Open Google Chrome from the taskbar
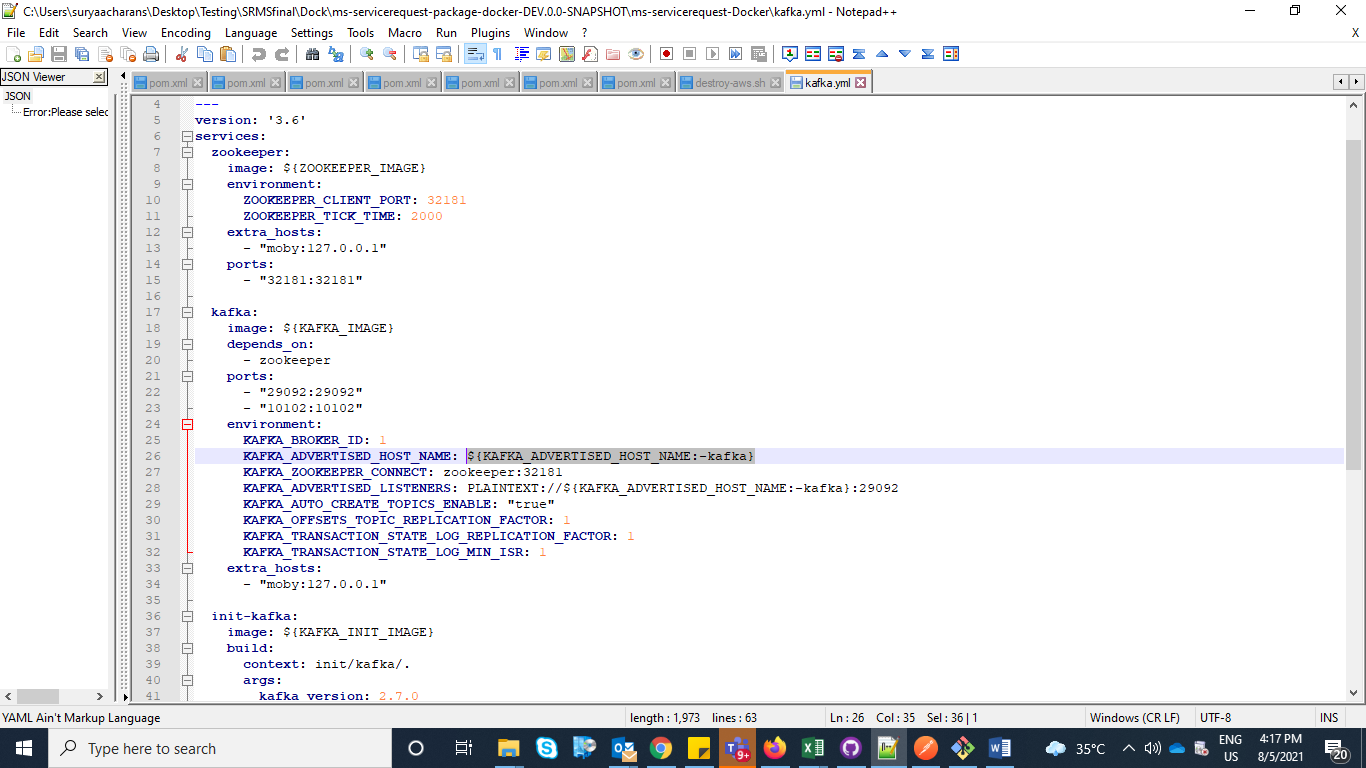 (x=660, y=748)
